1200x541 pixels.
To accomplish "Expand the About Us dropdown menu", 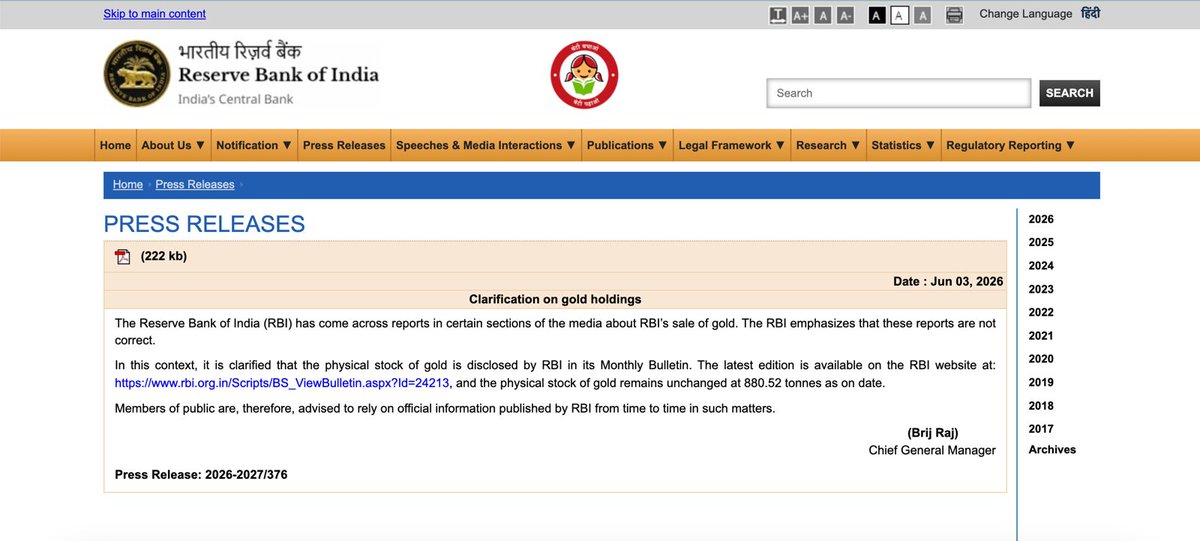I will [x=173, y=145].
